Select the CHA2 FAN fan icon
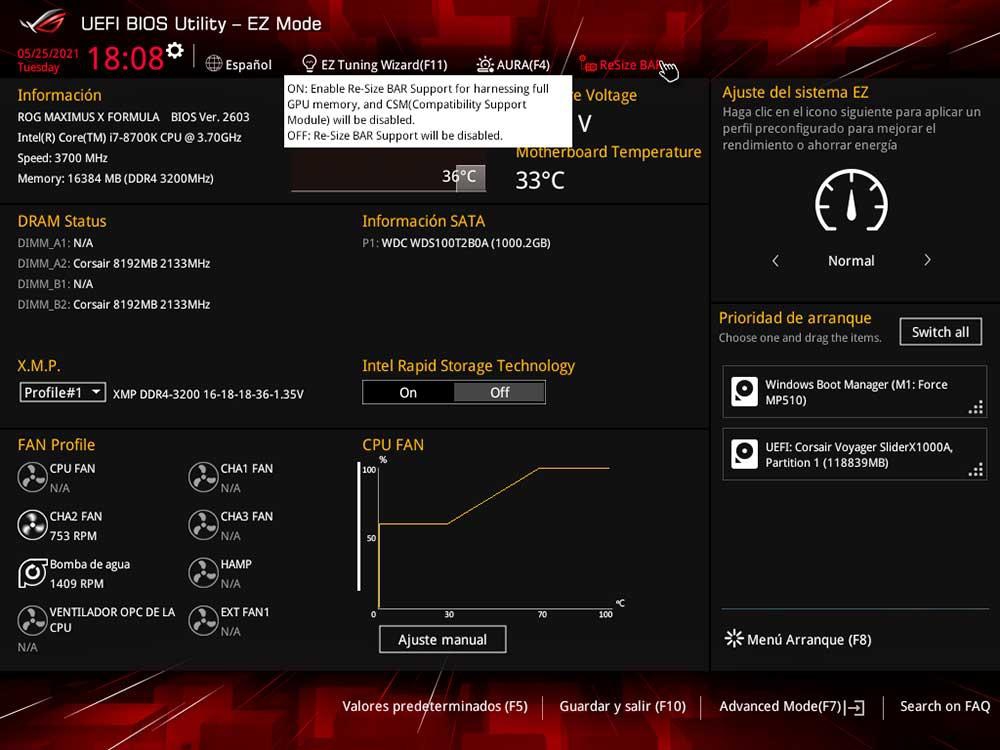The image size is (1000, 750). pos(32,525)
